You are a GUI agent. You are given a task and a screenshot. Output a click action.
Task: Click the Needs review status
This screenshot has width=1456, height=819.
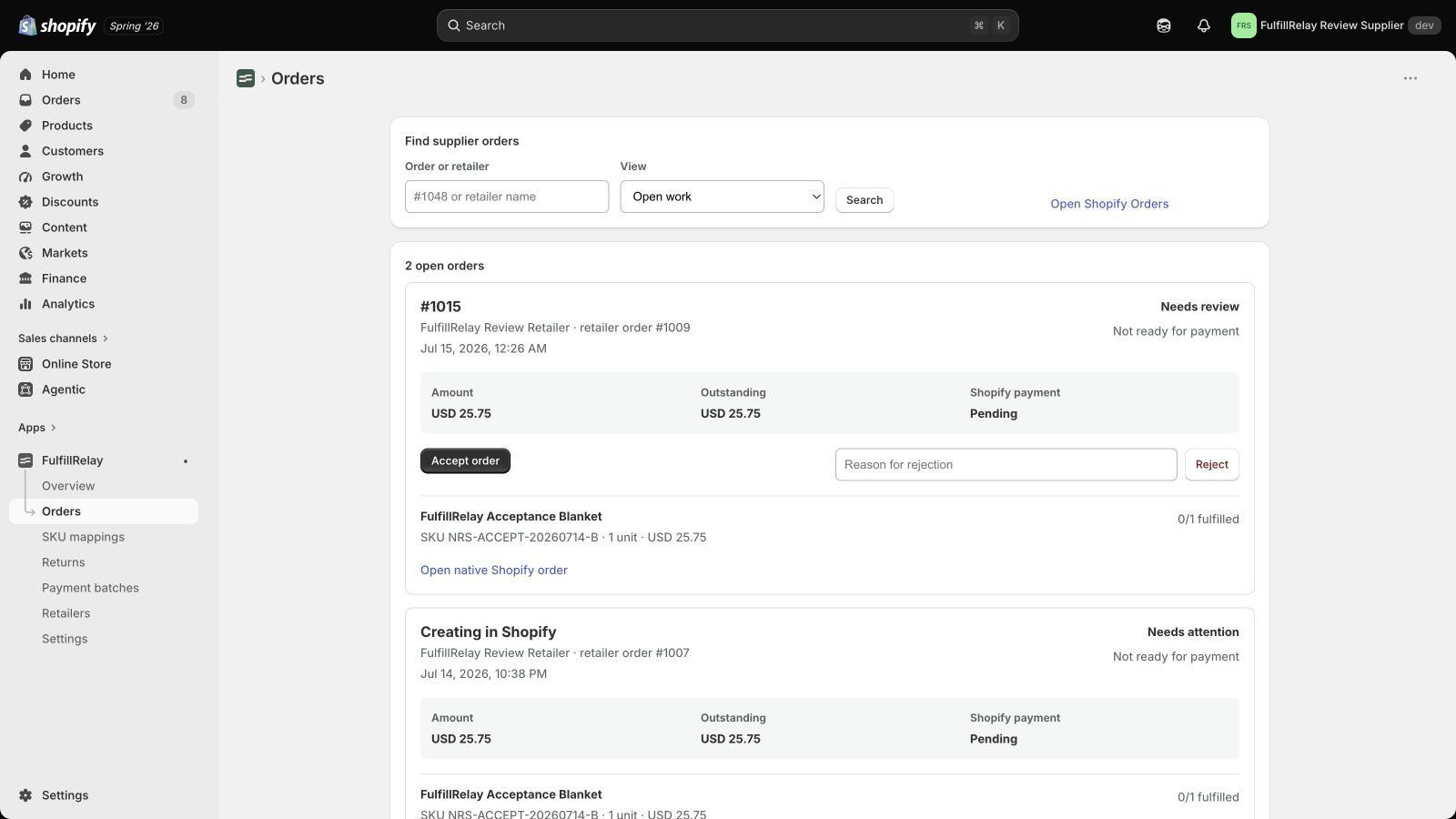pyautogui.click(x=1199, y=307)
